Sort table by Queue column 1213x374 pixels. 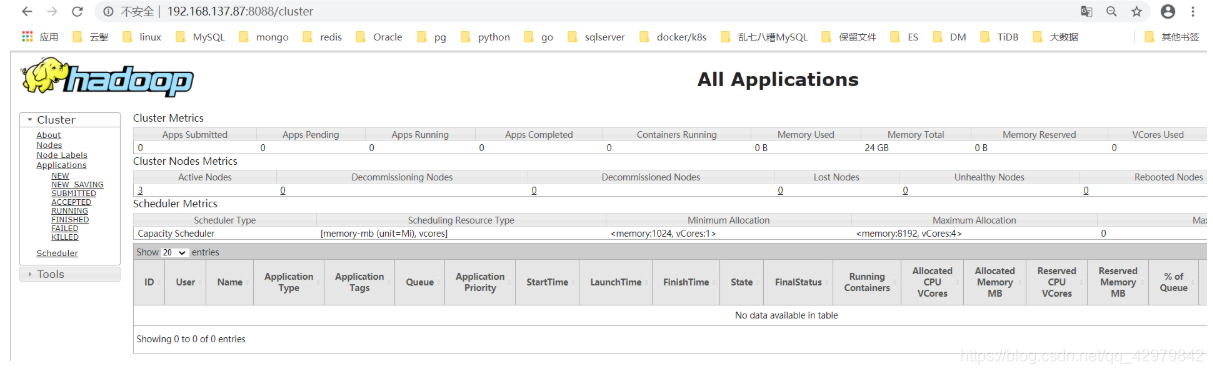point(419,282)
